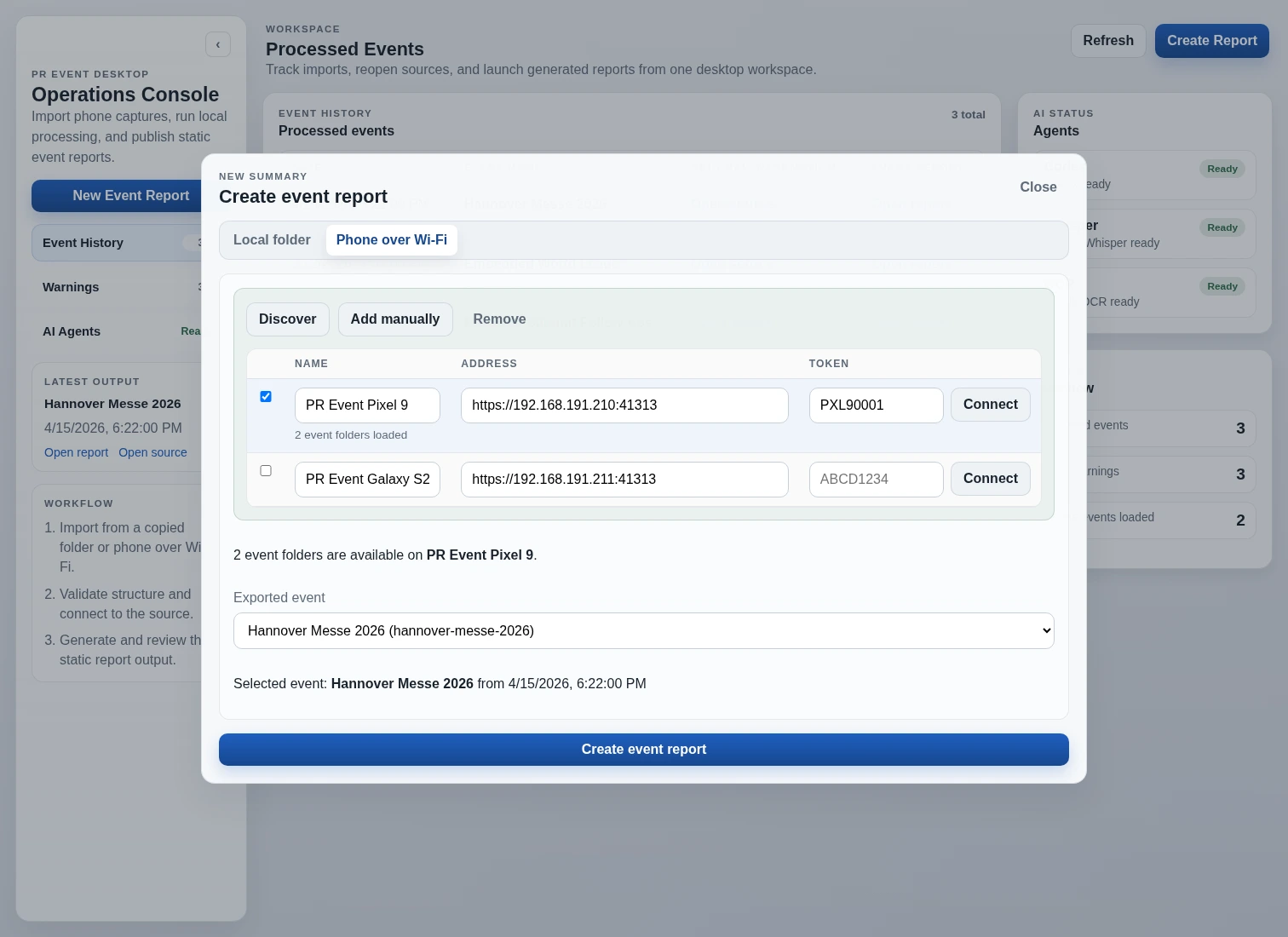Screen dimensions: 1288x937
Task: Click the '3 total' event history count
Action: click(x=969, y=115)
